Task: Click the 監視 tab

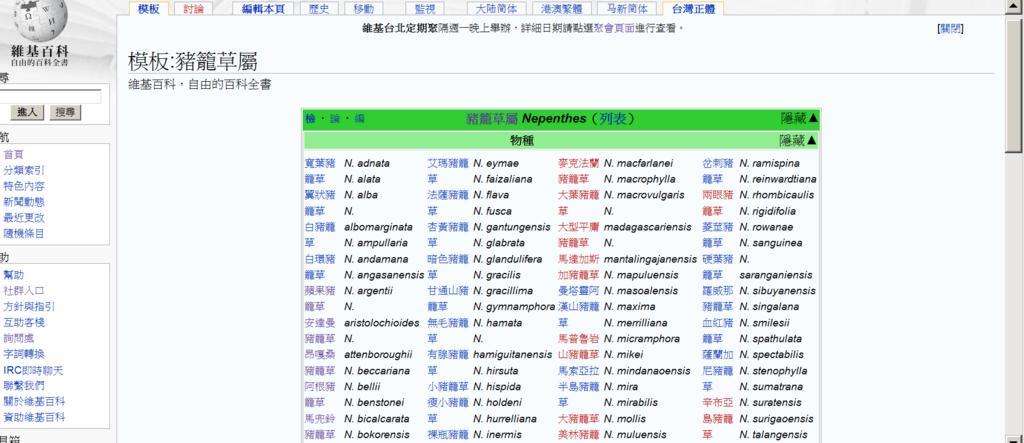Action: (424, 9)
